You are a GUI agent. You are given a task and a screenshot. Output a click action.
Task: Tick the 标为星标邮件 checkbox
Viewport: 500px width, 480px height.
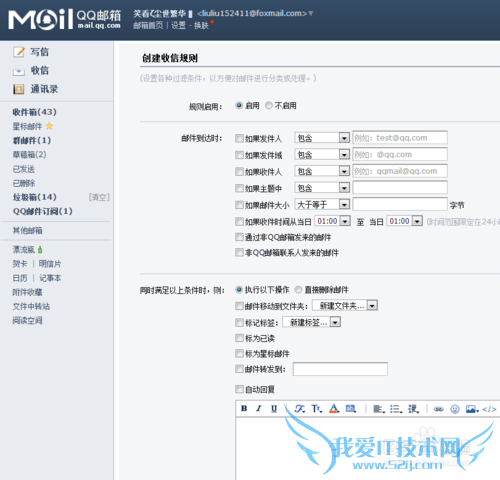[x=239, y=353]
